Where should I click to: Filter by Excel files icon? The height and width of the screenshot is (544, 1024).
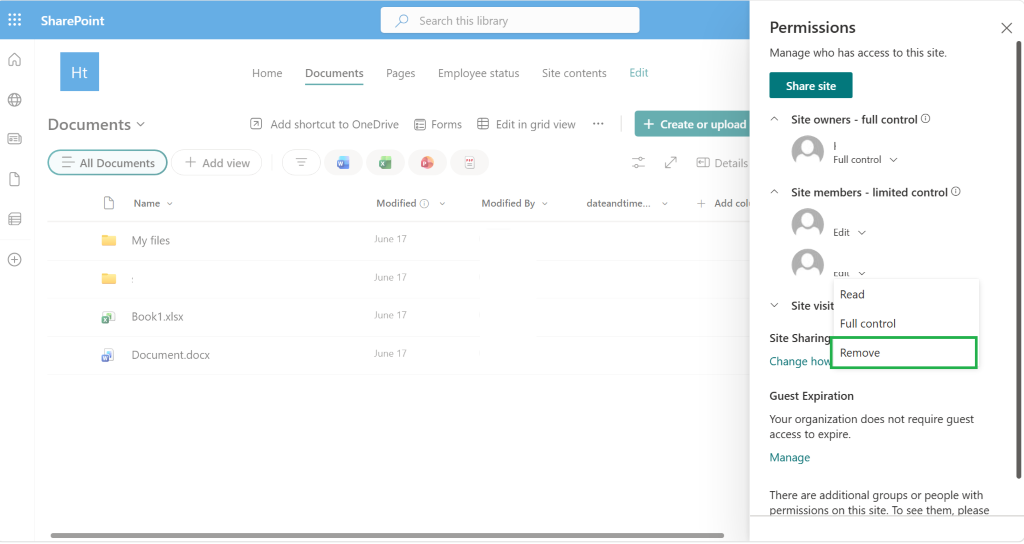(x=385, y=163)
